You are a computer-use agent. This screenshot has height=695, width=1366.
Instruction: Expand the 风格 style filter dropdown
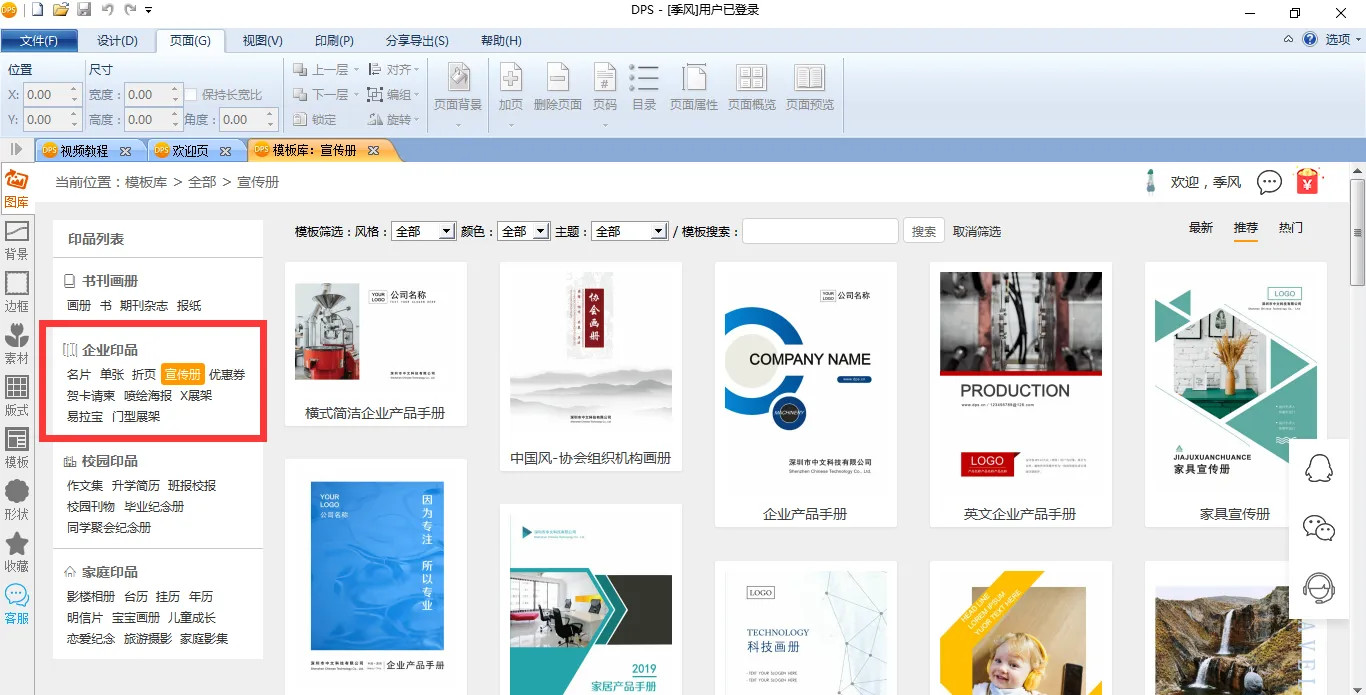click(x=447, y=231)
